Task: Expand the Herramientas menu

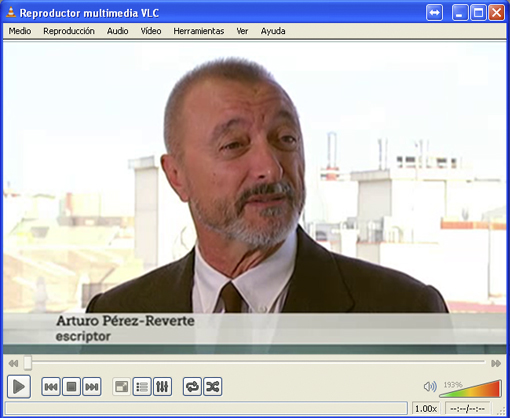Action: (199, 31)
